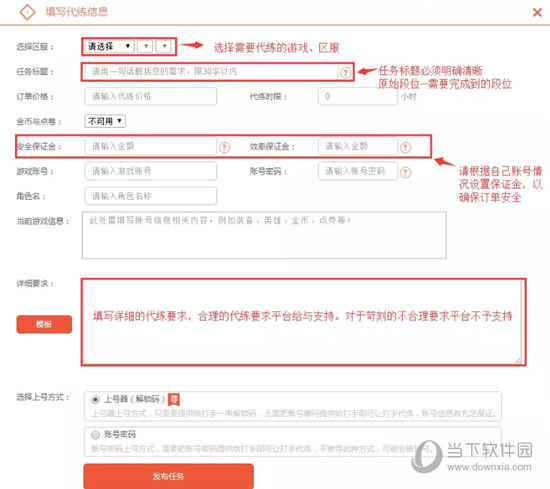Viewport: 550px width, 489px height.
Task: Open the second region dropdown
Action: point(145,46)
